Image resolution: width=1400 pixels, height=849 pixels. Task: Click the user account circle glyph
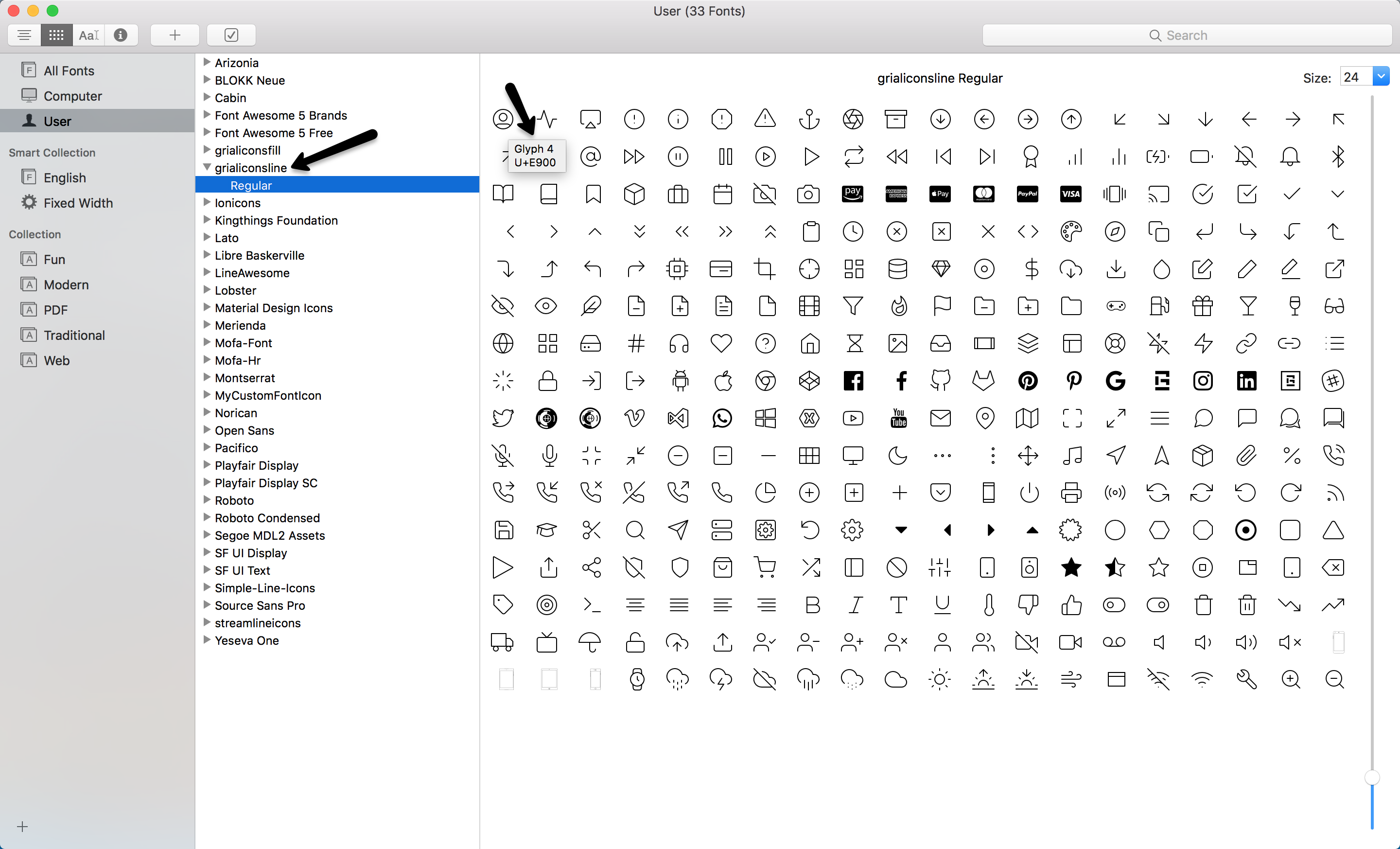tap(504, 119)
